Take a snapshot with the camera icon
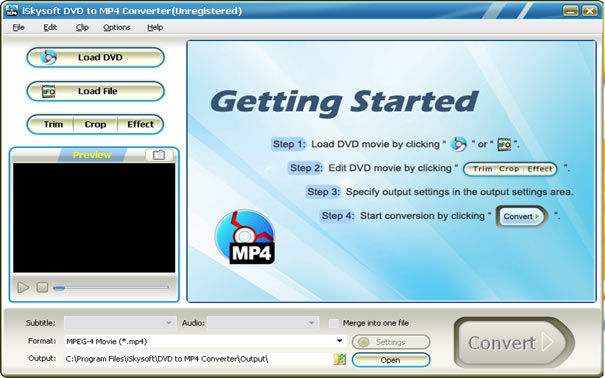The height and width of the screenshot is (378, 605). [x=159, y=155]
